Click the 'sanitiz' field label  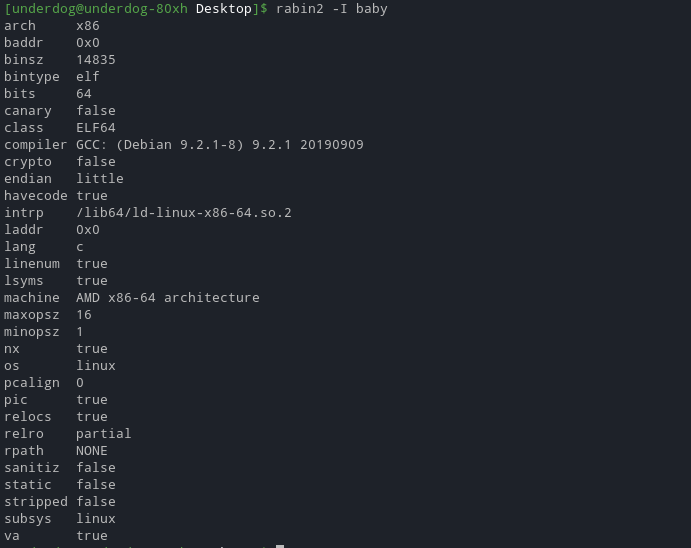pyautogui.click(x=32, y=468)
